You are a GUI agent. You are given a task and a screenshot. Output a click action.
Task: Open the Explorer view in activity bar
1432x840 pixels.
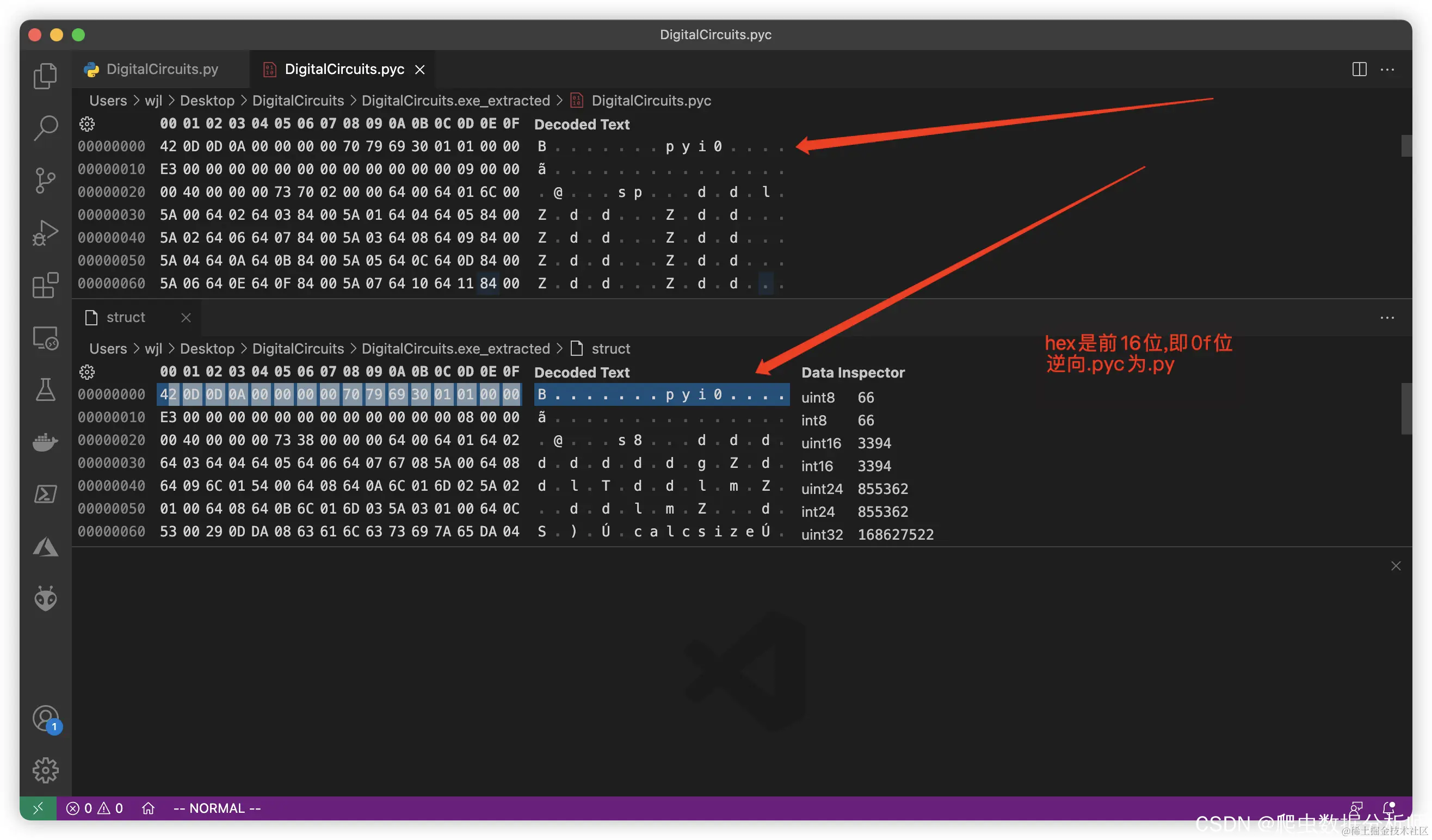click(x=45, y=76)
